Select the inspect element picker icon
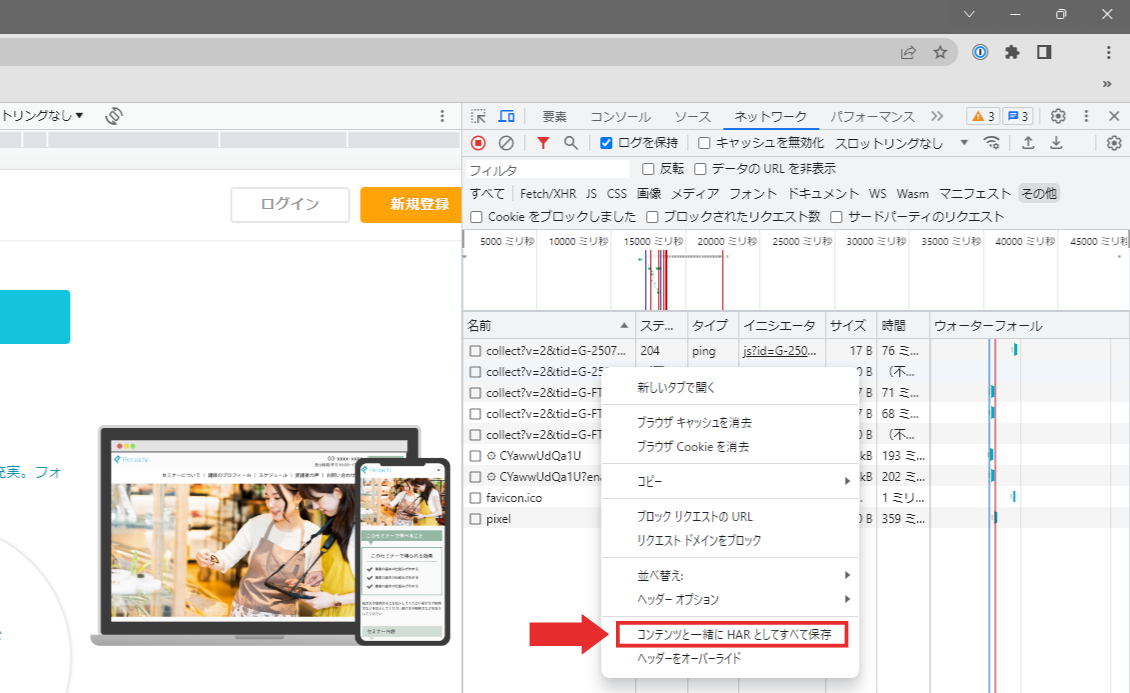This screenshot has height=693, width=1130. (478, 116)
